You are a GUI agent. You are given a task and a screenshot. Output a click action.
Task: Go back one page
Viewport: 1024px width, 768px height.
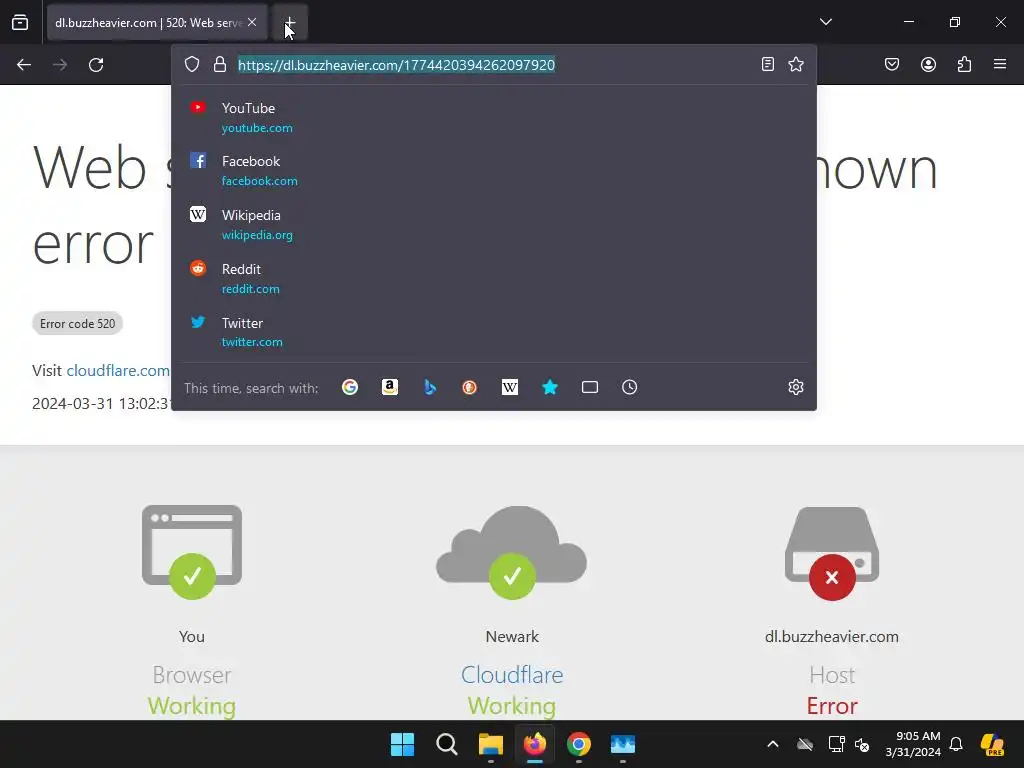(24, 65)
